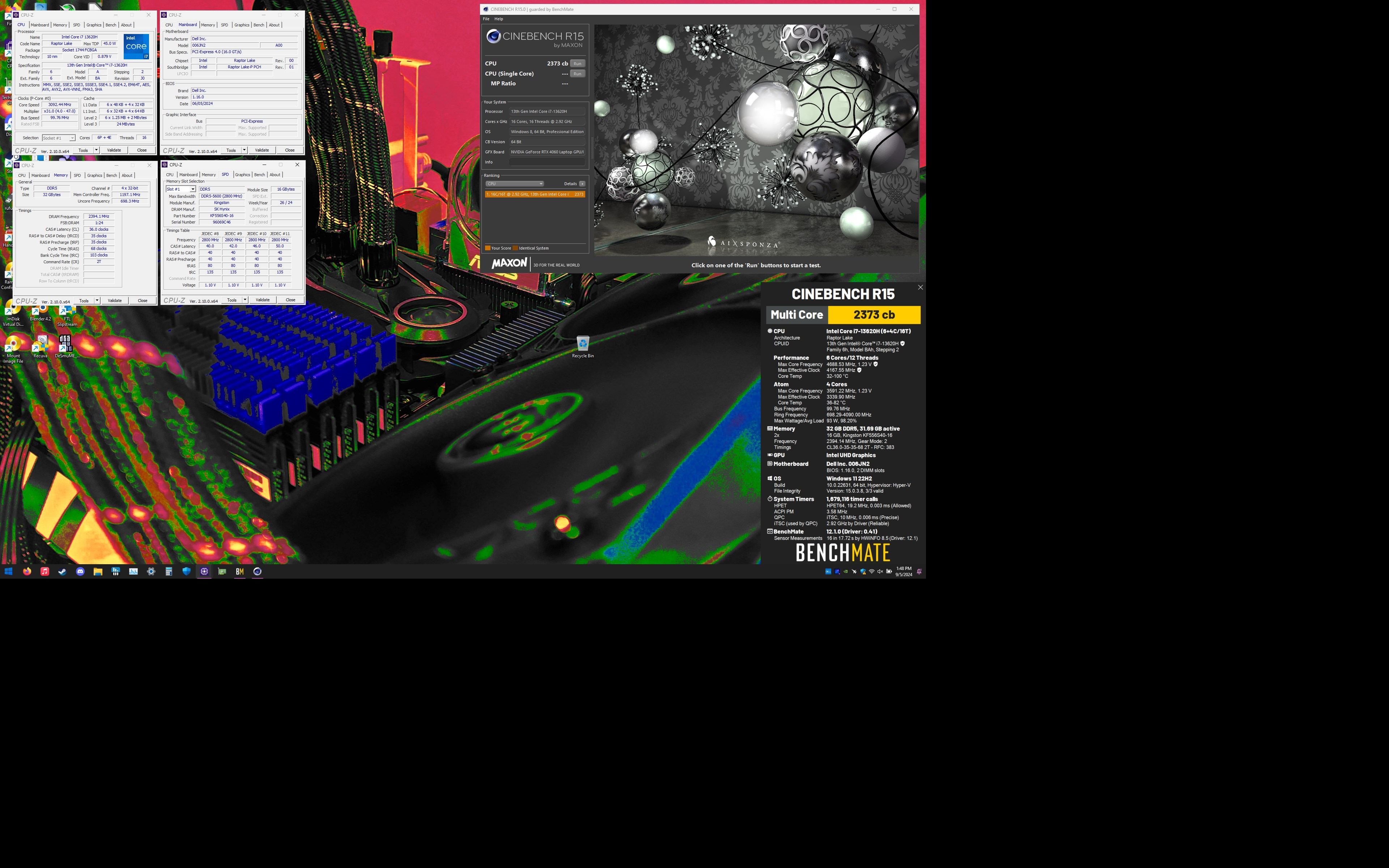Open the Wi-Fi network tray icon
Screen dimensions: 1389x868
[871, 571]
